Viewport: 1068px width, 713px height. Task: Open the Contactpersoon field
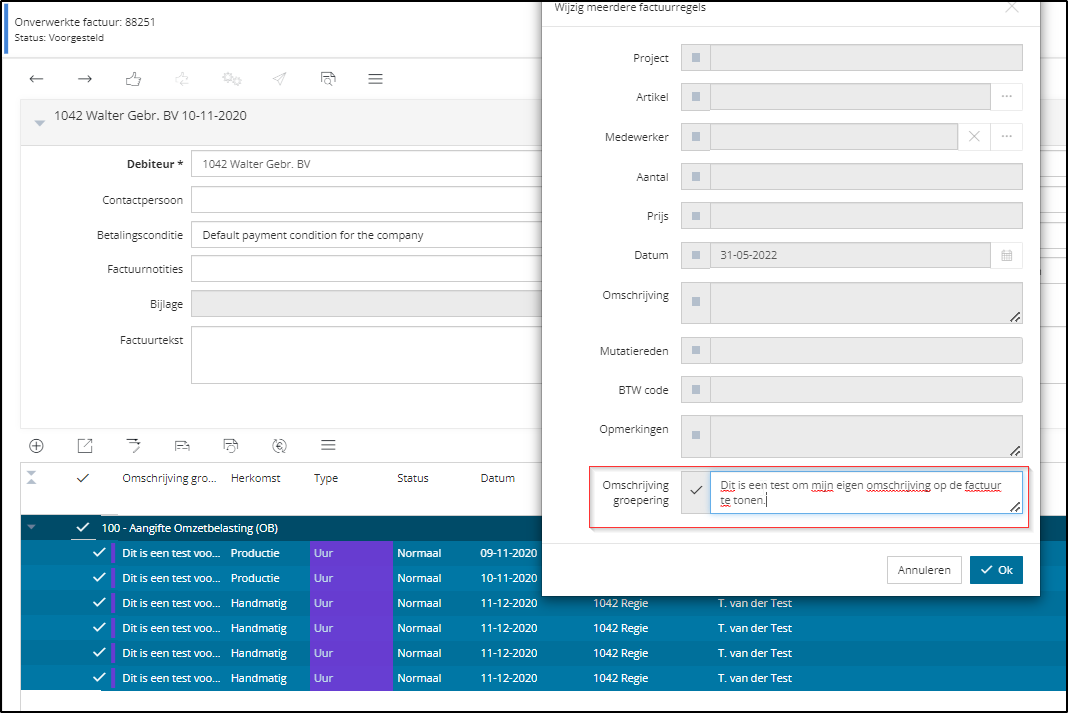[366, 200]
